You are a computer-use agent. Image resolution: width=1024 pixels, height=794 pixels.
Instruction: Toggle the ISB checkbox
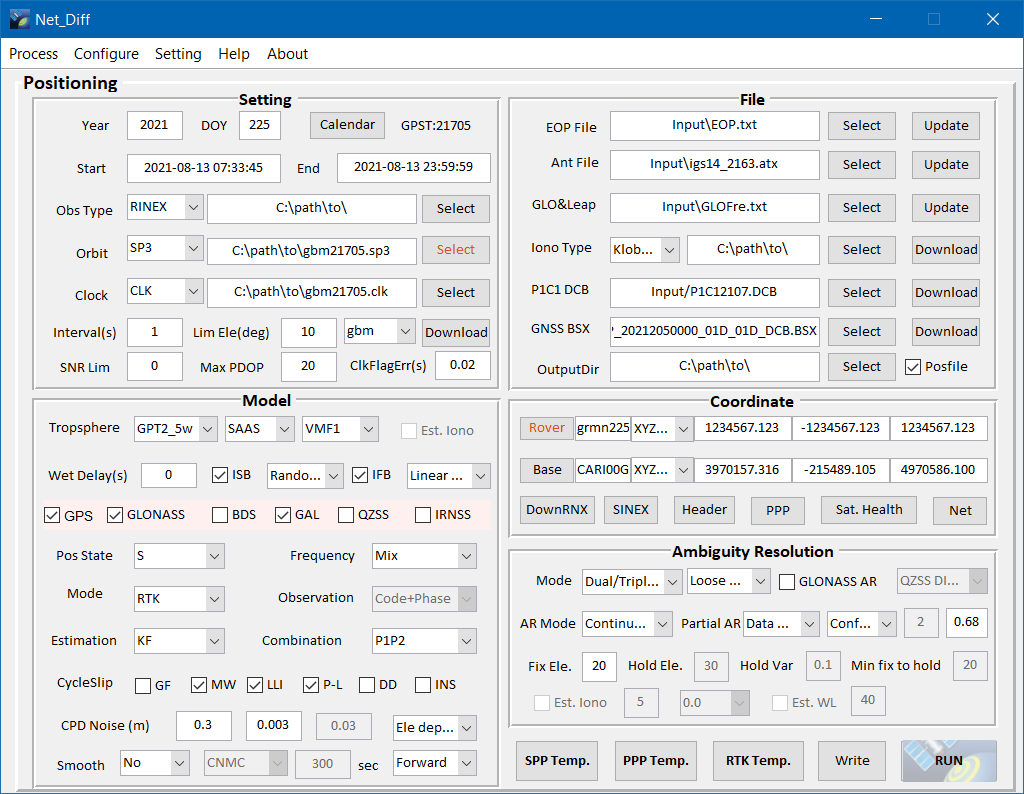[x=220, y=475]
